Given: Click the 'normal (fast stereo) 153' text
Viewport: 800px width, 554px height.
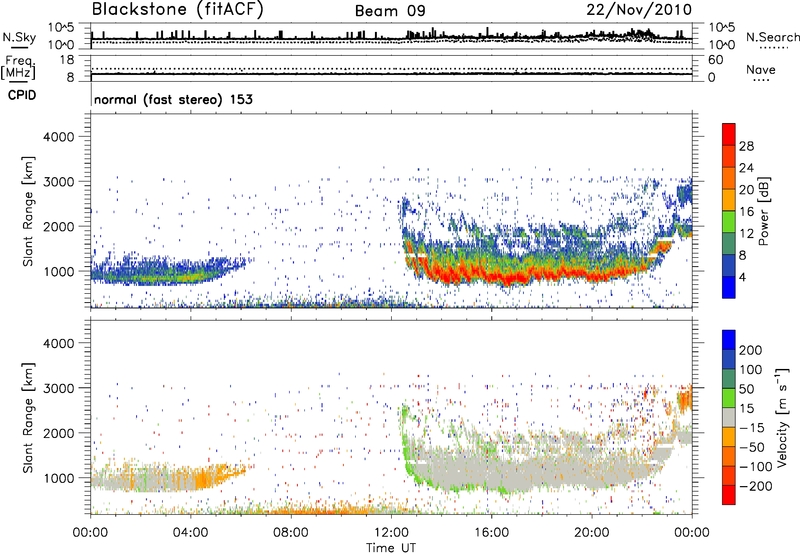Looking at the screenshot, I should 173,99.
